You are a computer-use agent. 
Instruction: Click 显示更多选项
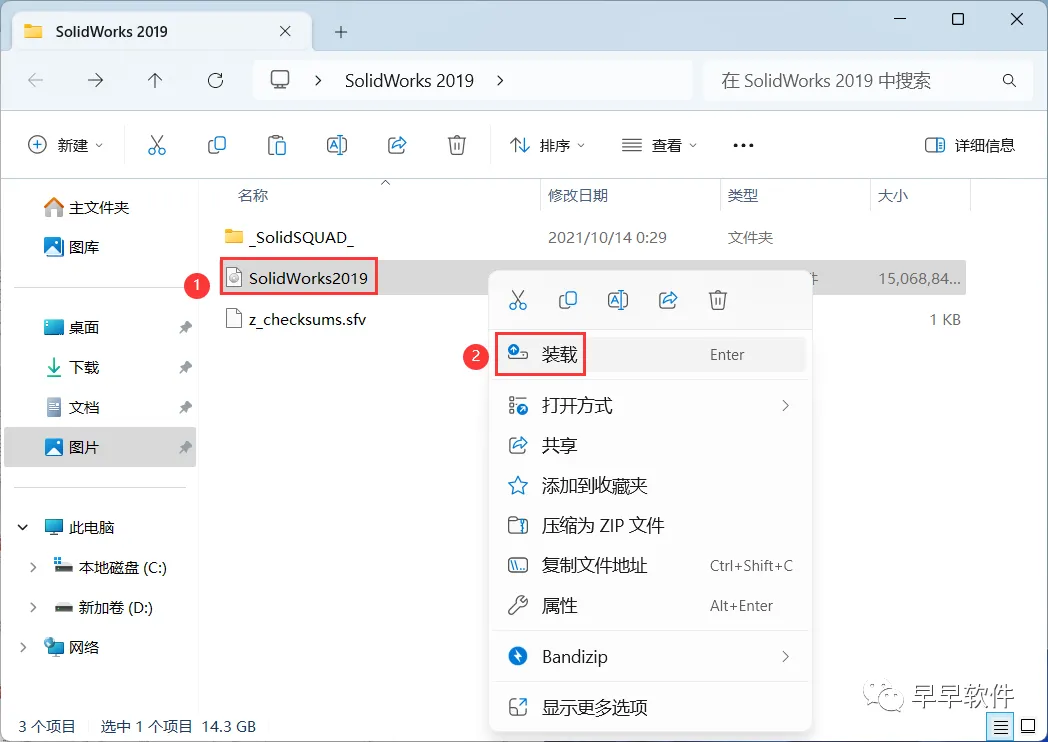[x=650, y=707]
